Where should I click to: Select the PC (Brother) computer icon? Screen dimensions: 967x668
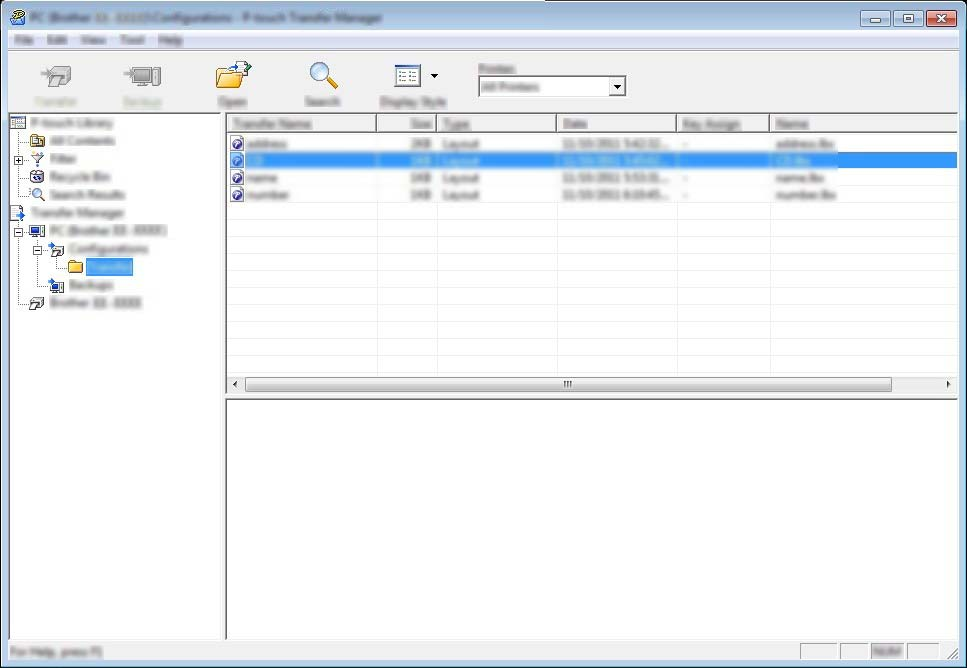(x=37, y=231)
